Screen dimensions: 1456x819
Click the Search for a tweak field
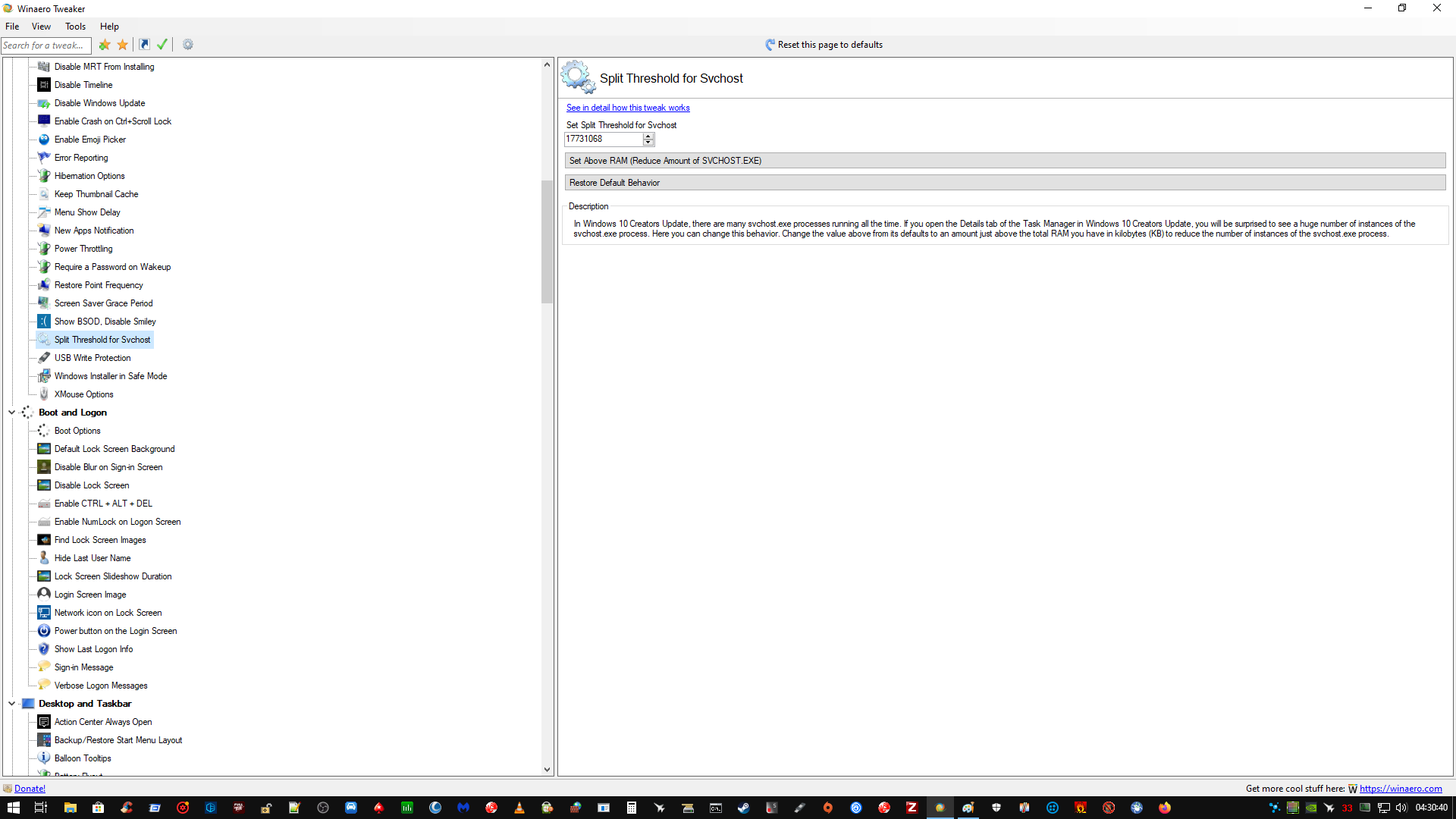(45, 45)
